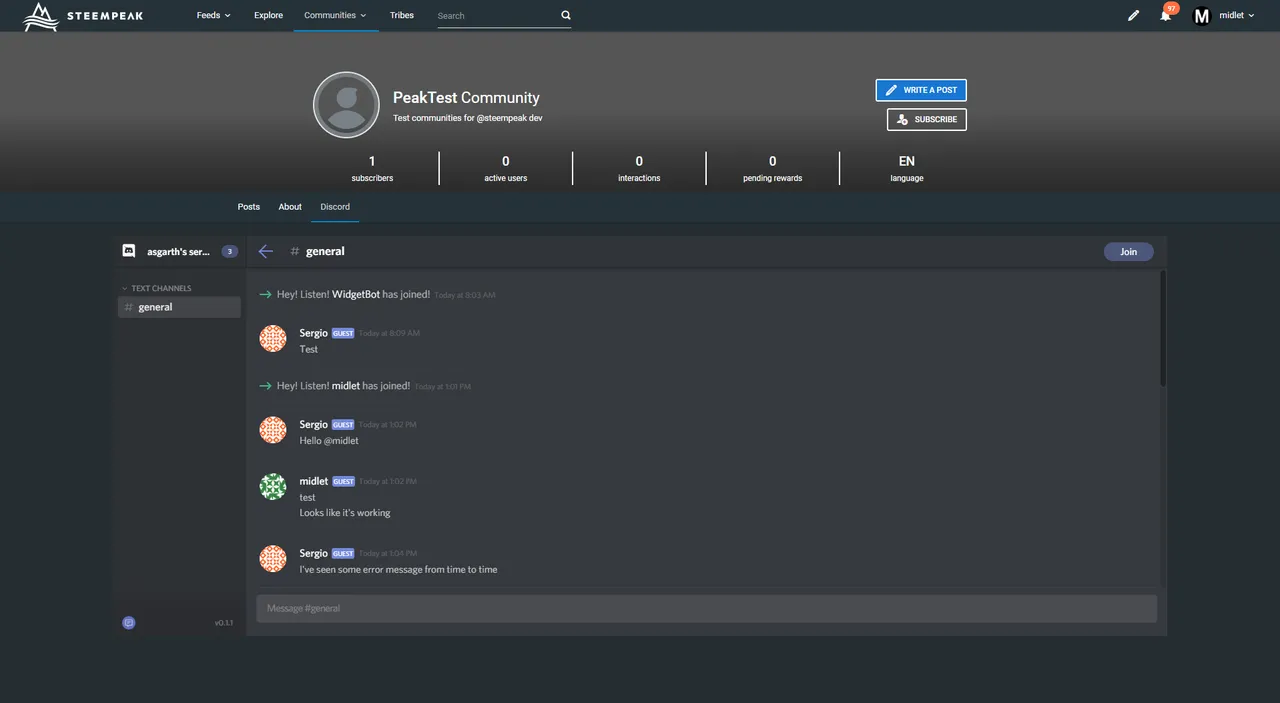Viewport: 1280px width, 703px height.
Task: Click the v0.1.1 version label
Action: 223,623
